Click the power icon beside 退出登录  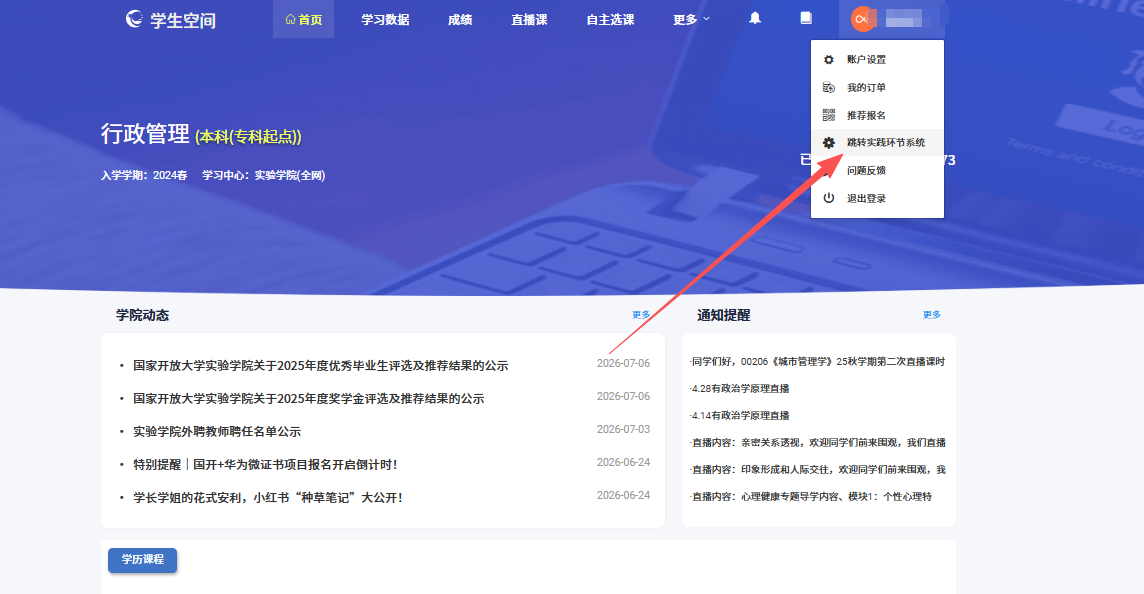coord(829,198)
